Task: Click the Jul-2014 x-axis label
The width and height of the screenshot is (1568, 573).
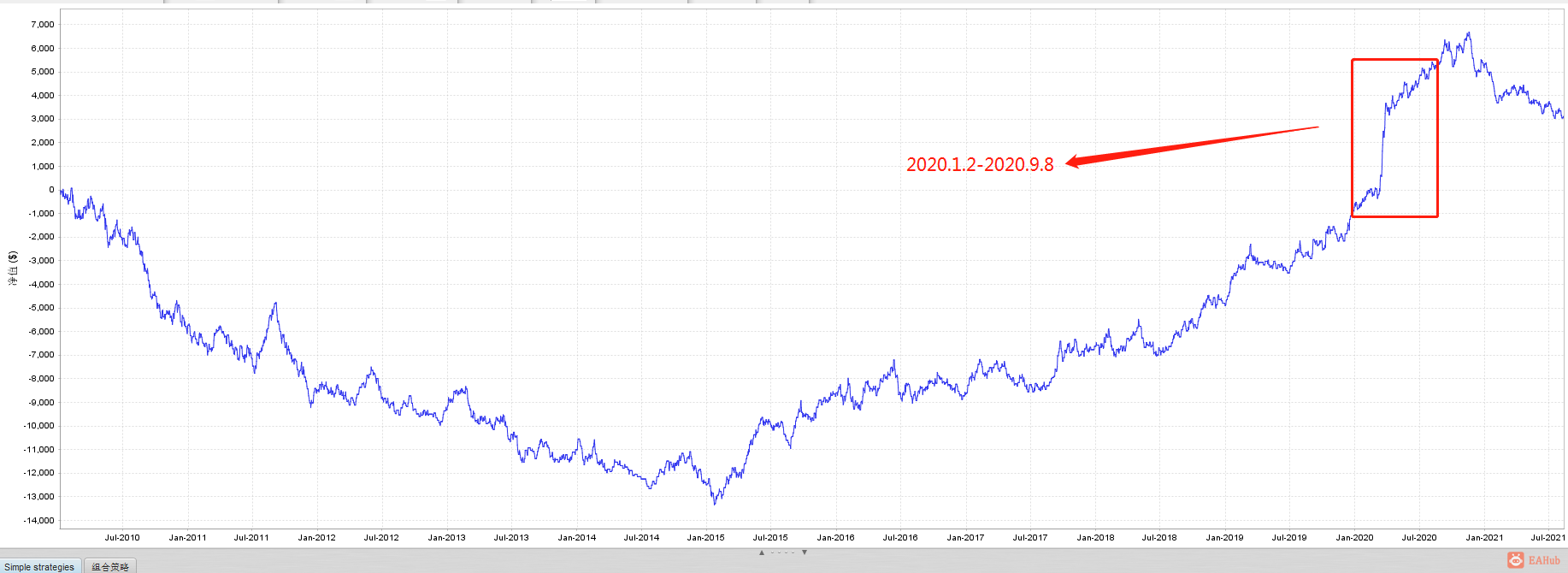Action: pyautogui.click(x=641, y=538)
